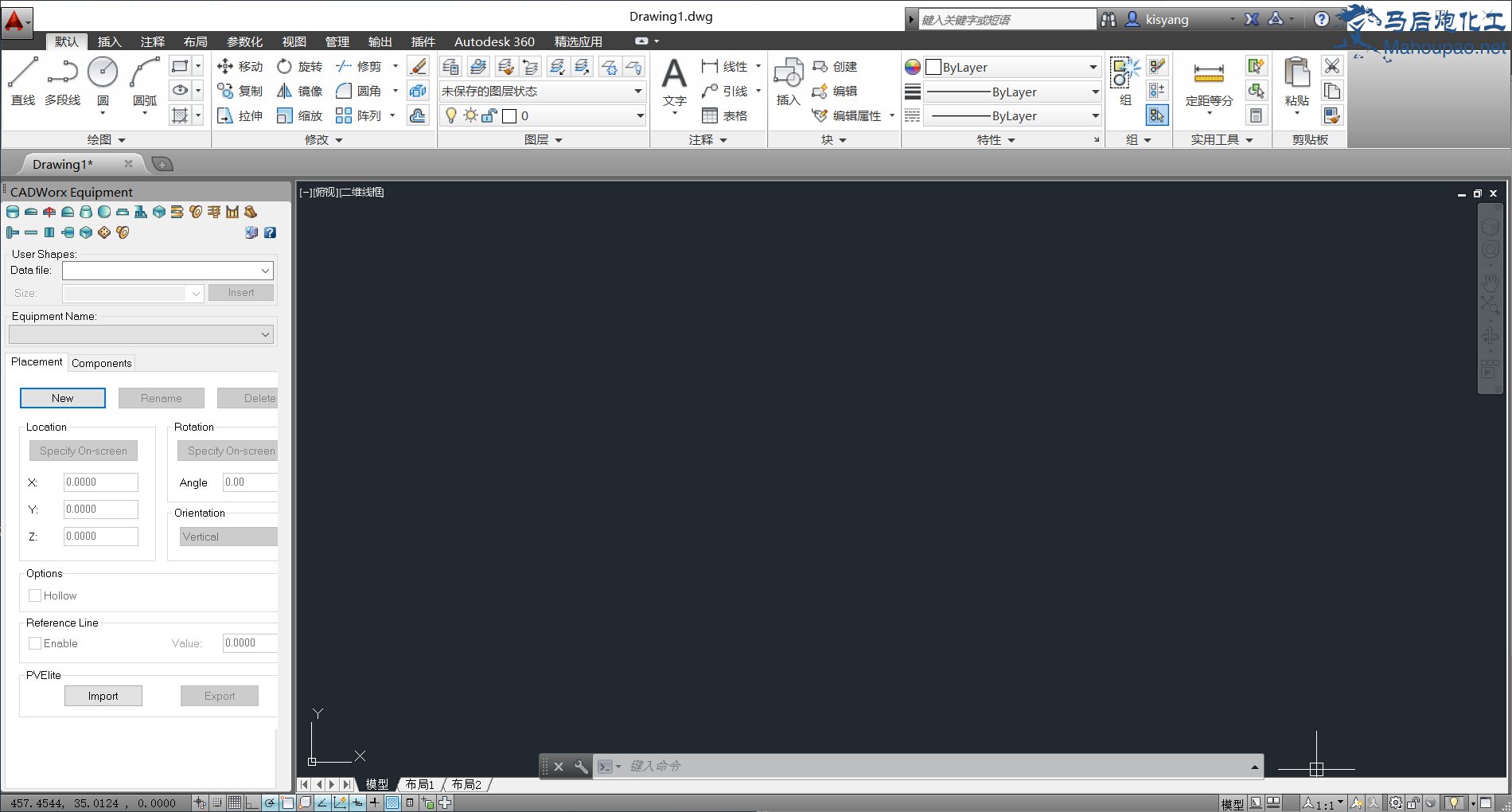The height and width of the screenshot is (812, 1512).
Task: Click the Array (阵列) tool
Action: pyautogui.click(x=359, y=115)
